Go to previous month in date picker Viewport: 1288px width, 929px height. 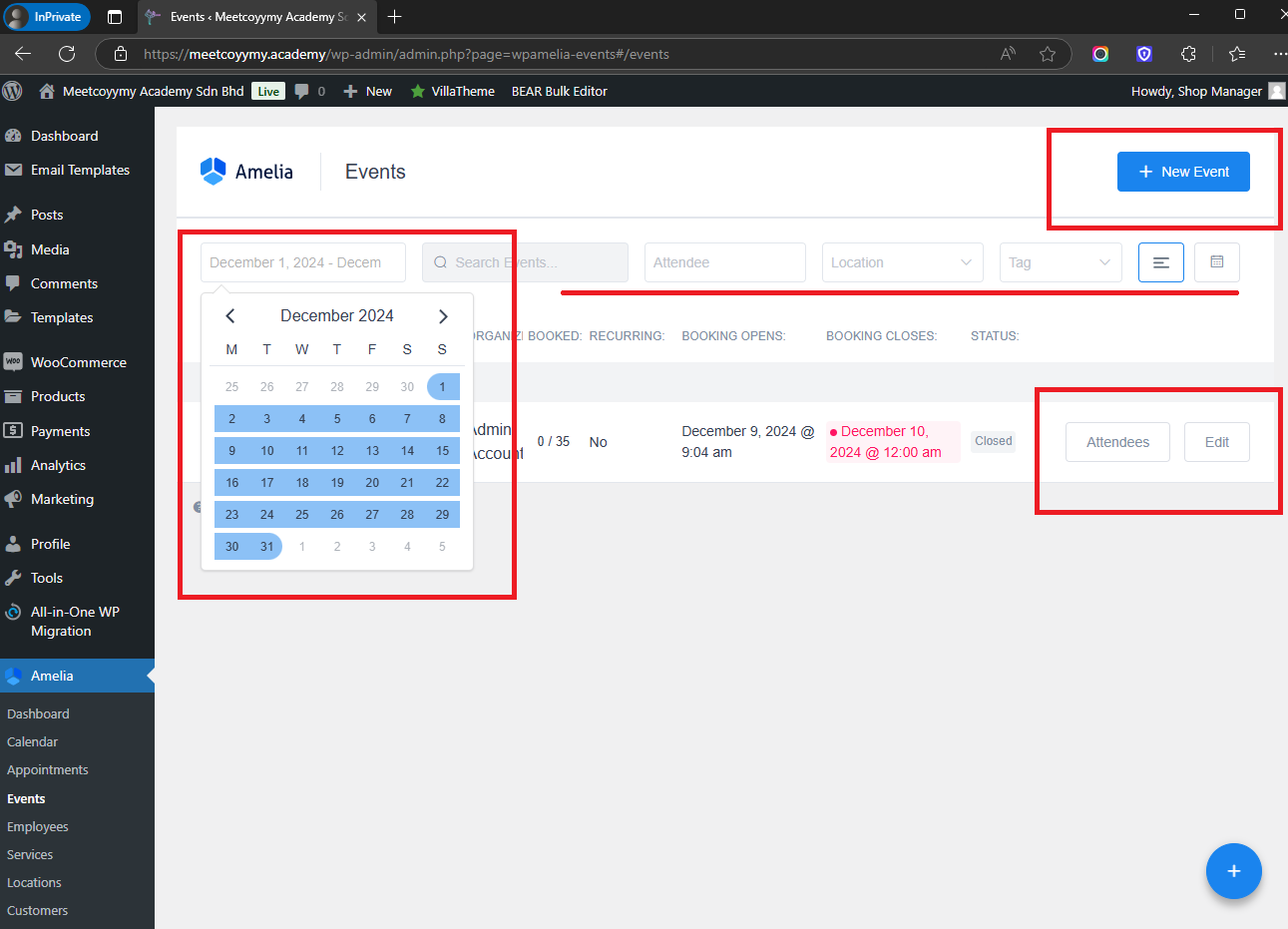(230, 316)
